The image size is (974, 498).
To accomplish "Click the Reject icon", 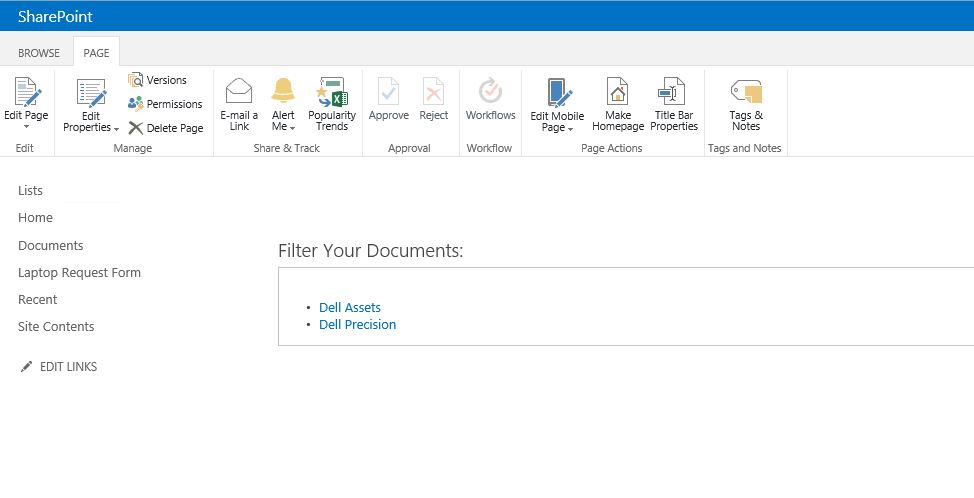I will (434, 92).
